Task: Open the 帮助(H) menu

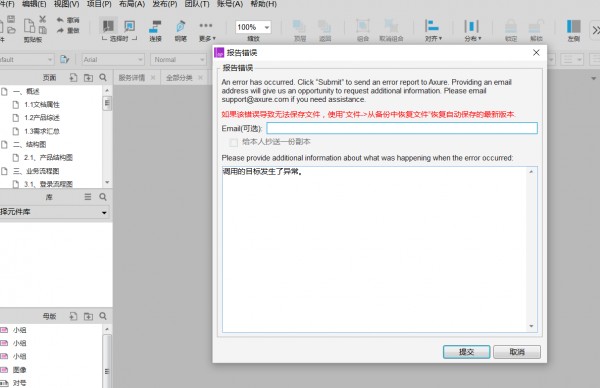Action: click(x=263, y=4)
